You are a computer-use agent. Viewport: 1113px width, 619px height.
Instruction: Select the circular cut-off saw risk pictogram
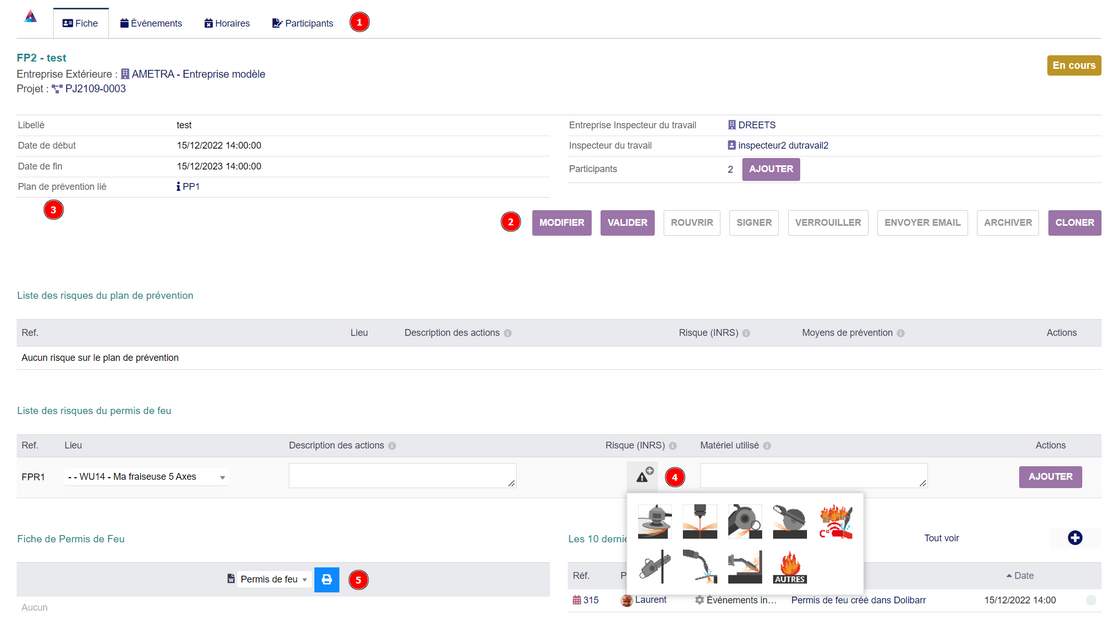click(x=790, y=522)
